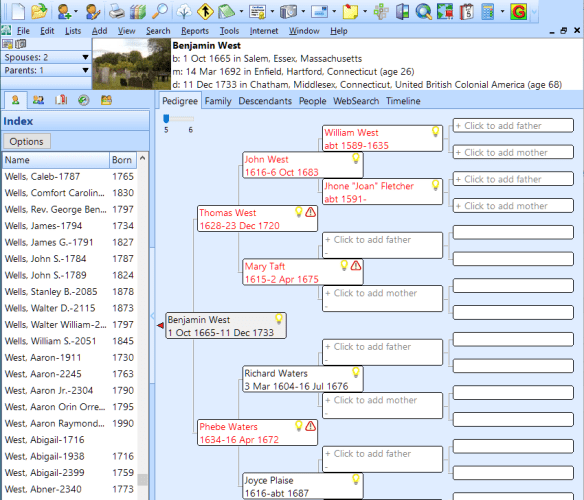Select the Family two-people sidebar tab icon
Screen dimensions: 584x500
tap(38, 100)
